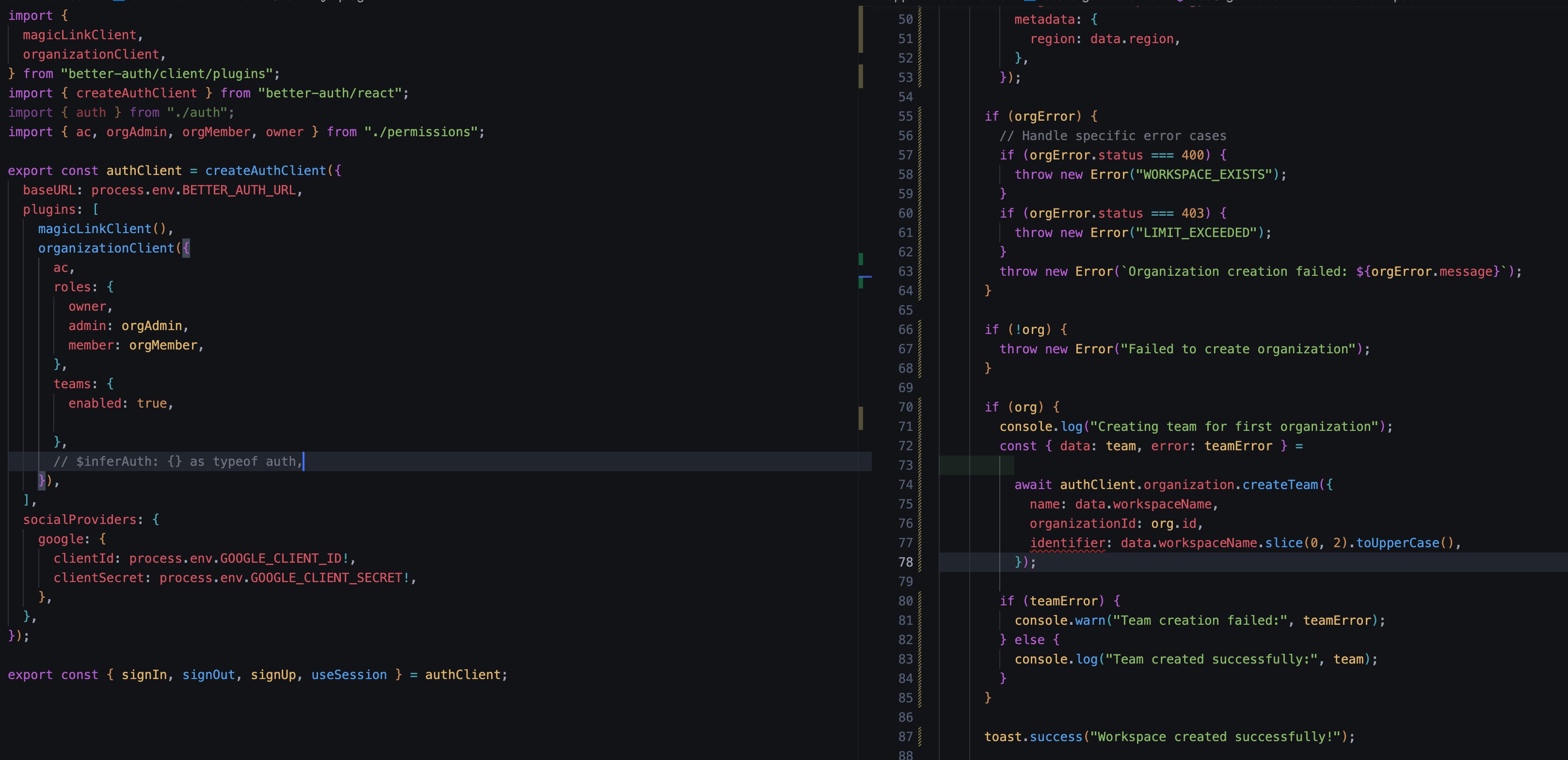The height and width of the screenshot is (760, 1568).
Task: Click the git change stripe beside line 81
Action: point(920,621)
